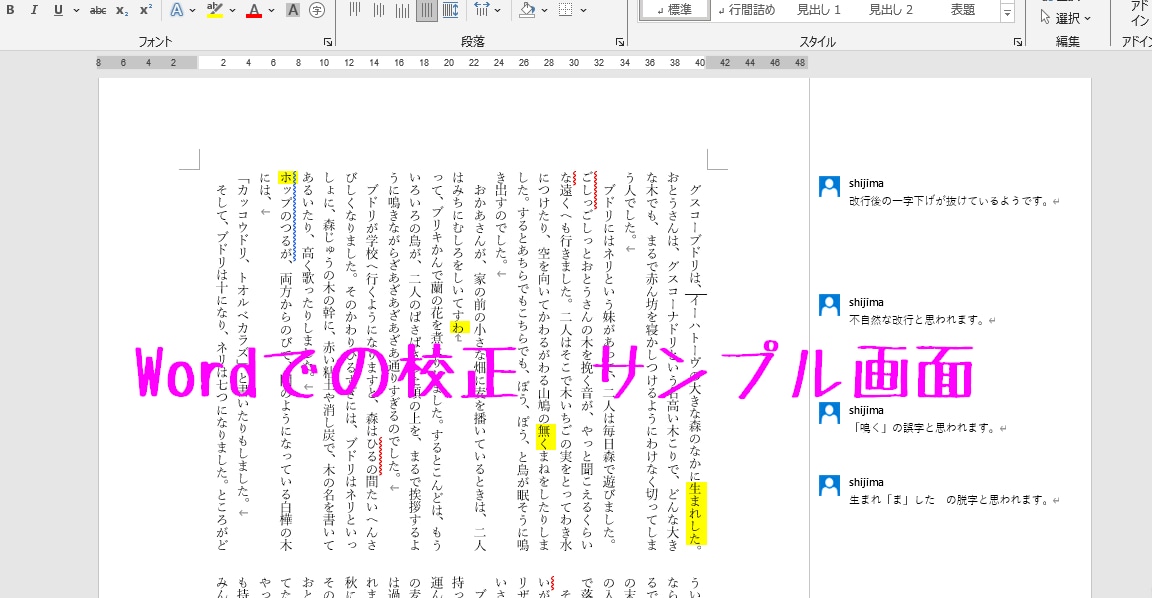Image resolution: width=1152 pixels, height=598 pixels.
Task: Click paragraph shading paint bucket icon
Action: tap(527, 10)
